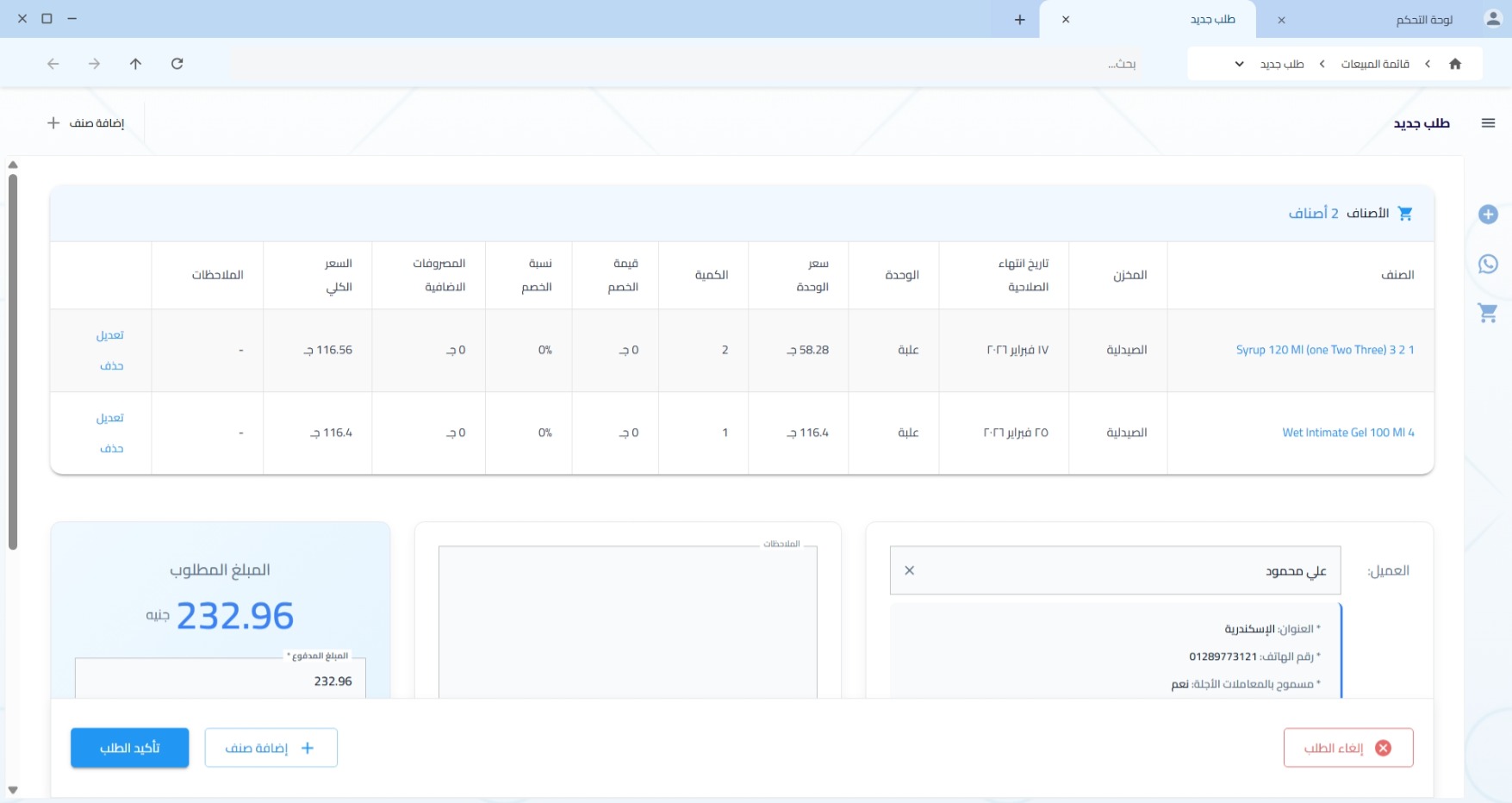Click scrollbar down arrow

click(x=12, y=790)
